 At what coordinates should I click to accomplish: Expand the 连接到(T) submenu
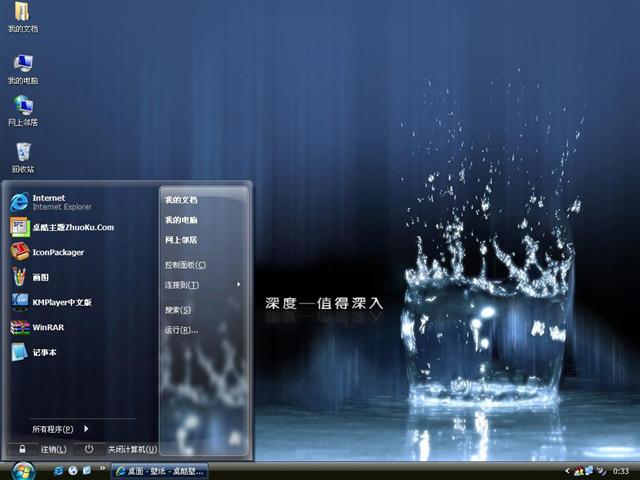(x=183, y=285)
